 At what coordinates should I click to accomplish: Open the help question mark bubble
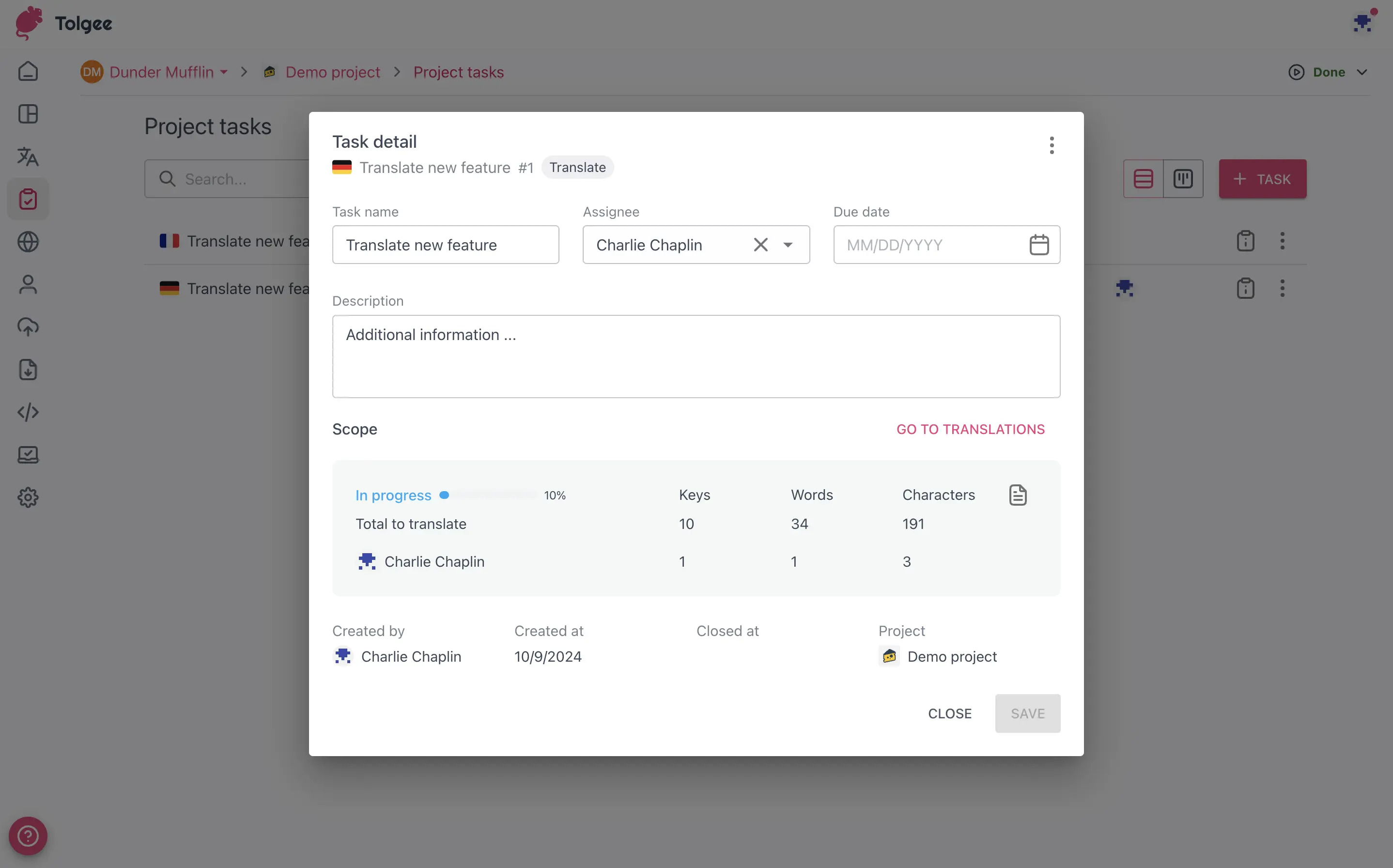(x=28, y=836)
